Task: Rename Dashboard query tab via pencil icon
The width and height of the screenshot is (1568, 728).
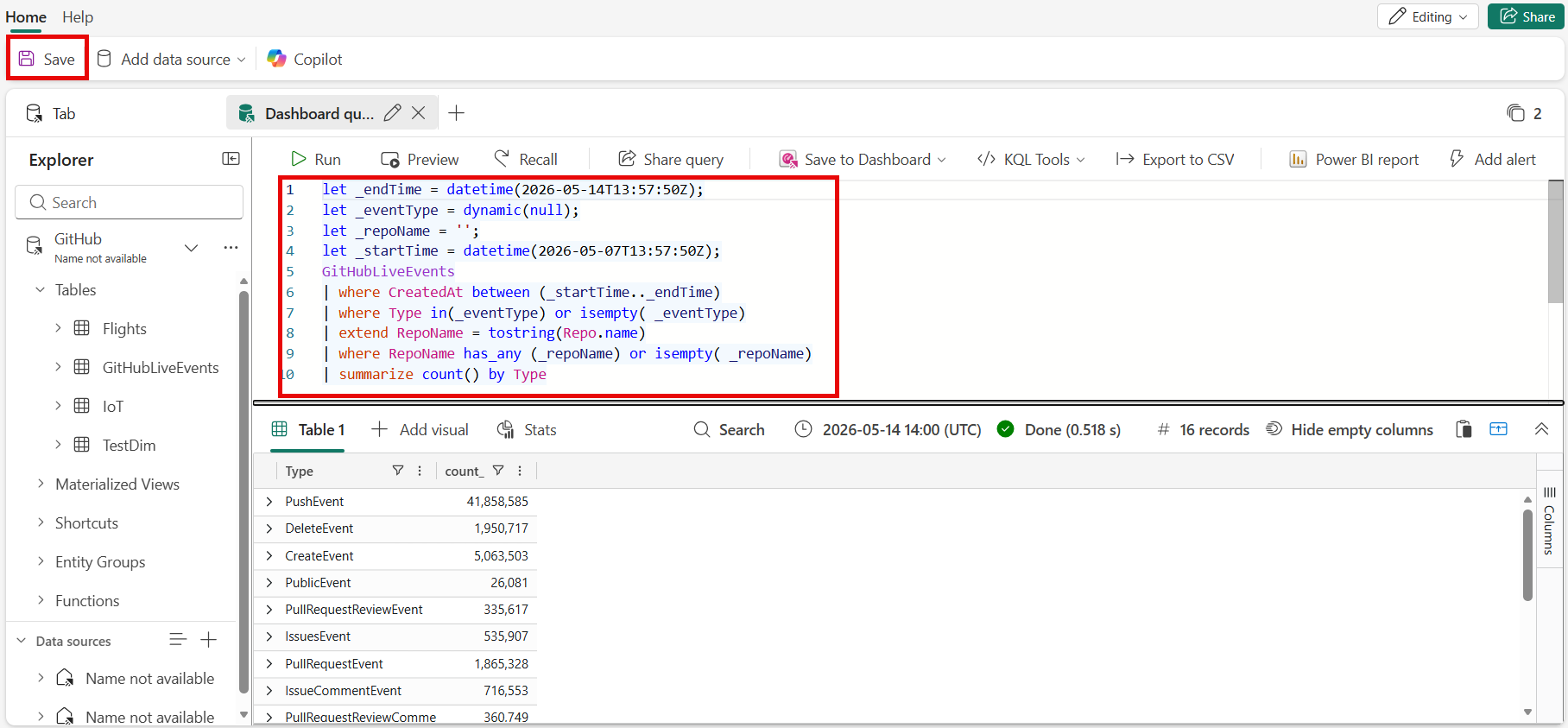Action: point(393,113)
